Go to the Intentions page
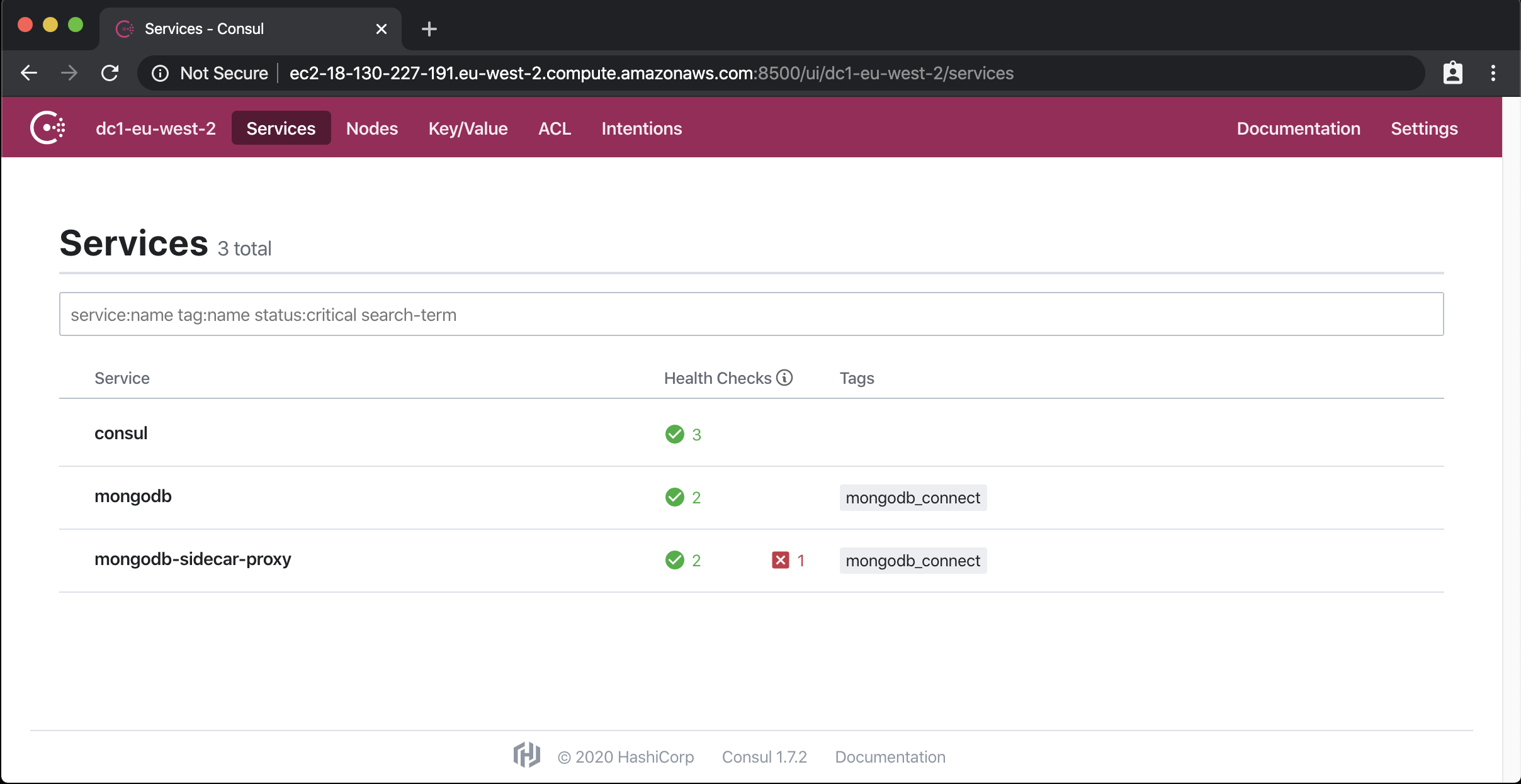This screenshot has height=784, width=1521. [x=641, y=128]
